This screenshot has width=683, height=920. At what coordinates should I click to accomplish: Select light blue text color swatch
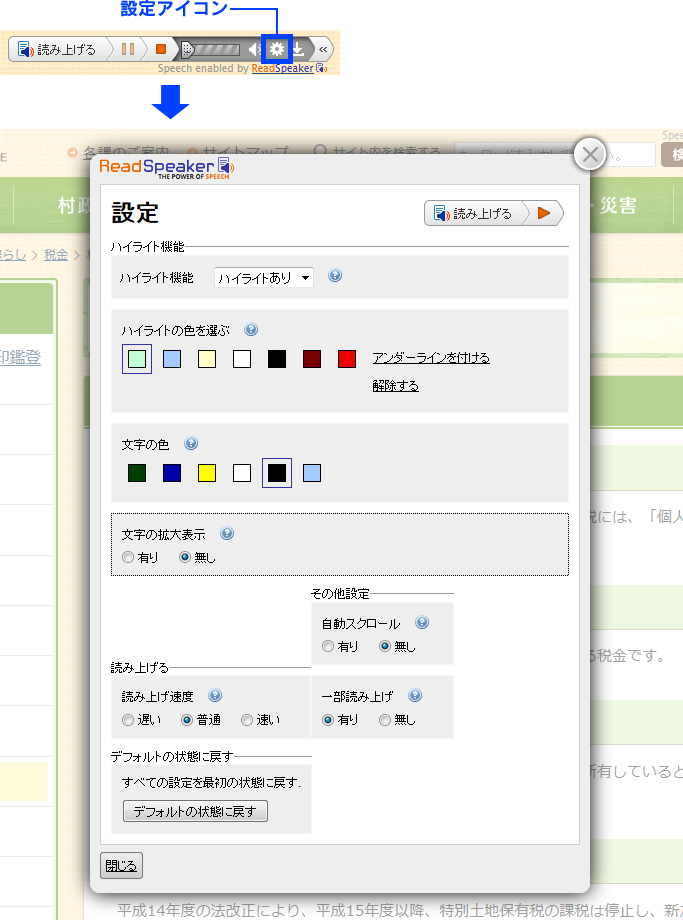tap(312, 473)
